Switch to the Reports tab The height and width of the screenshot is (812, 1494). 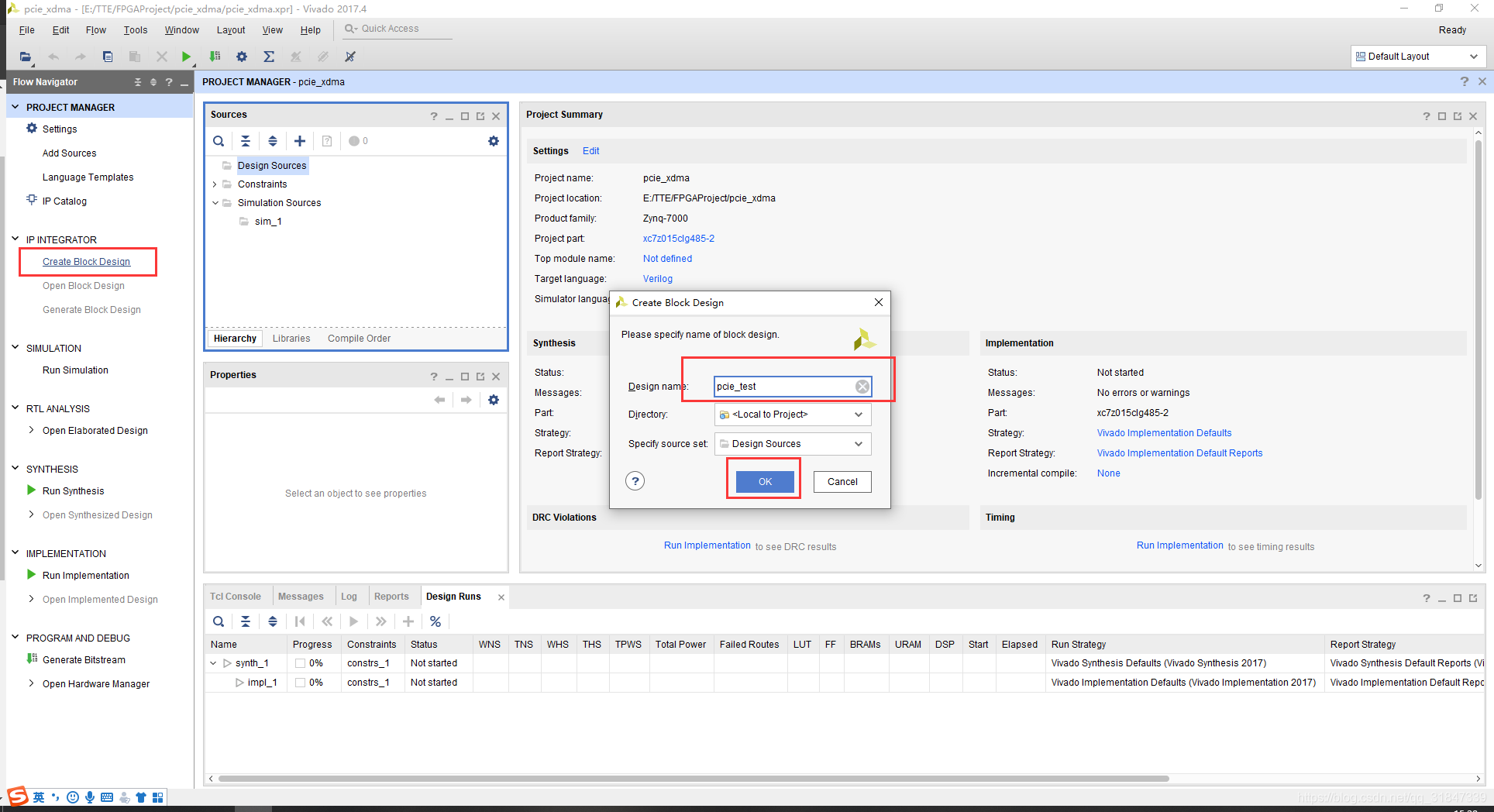click(391, 597)
